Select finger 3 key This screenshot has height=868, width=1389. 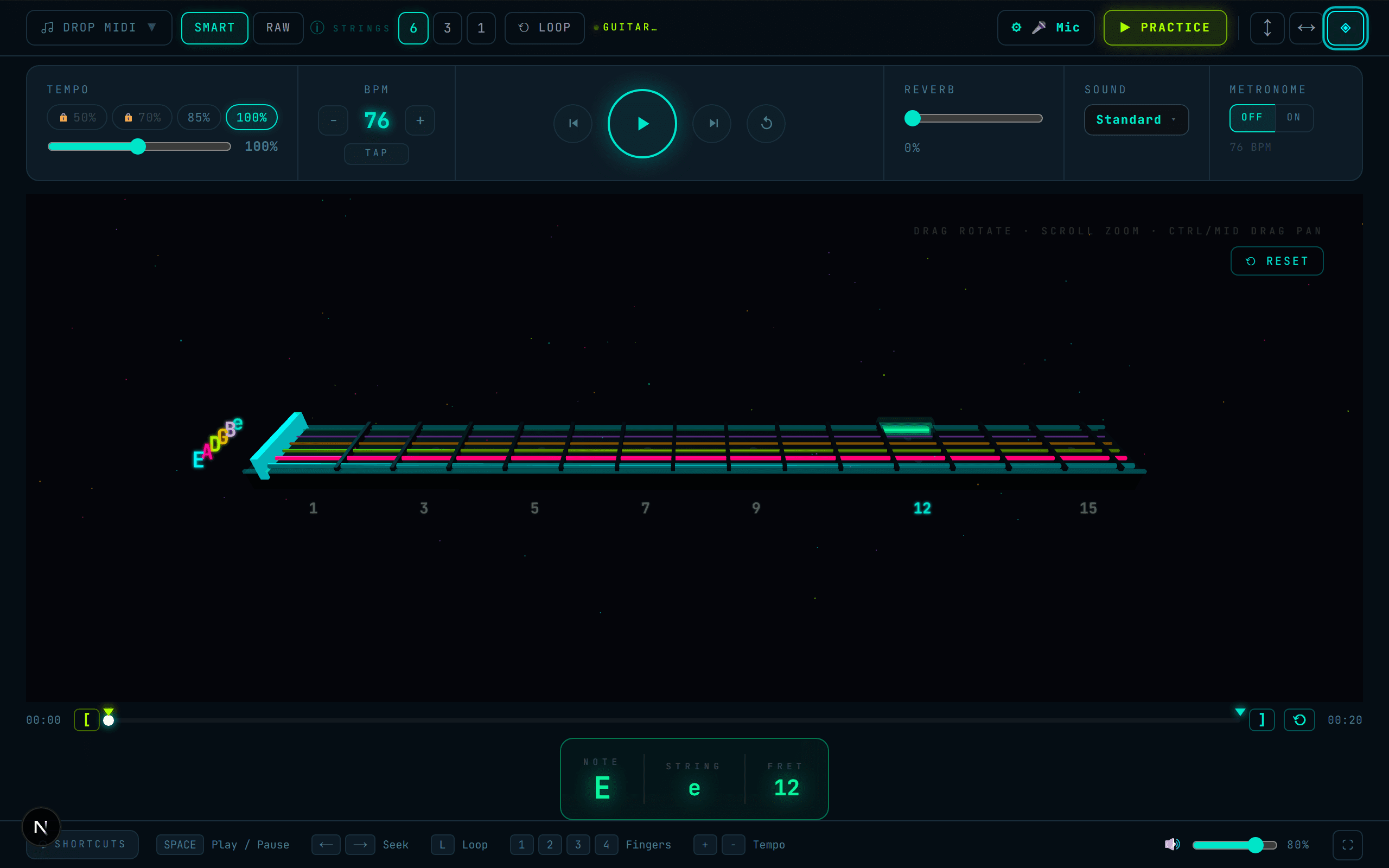tap(578, 845)
